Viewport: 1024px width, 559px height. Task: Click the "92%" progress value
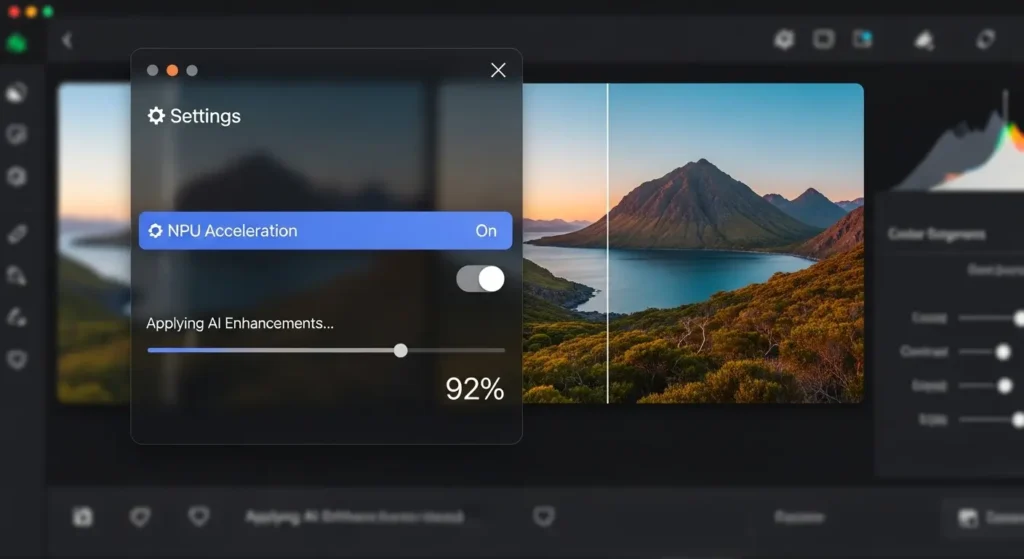pyautogui.click(x=475, y=389)
